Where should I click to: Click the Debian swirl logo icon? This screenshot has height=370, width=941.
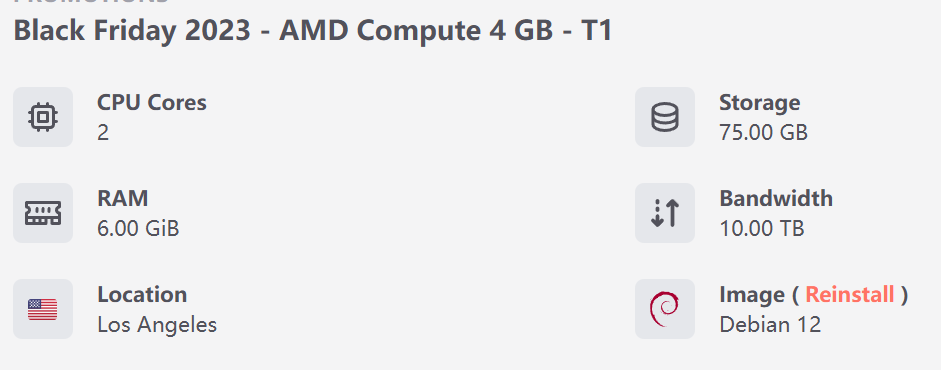pos(664,309)
